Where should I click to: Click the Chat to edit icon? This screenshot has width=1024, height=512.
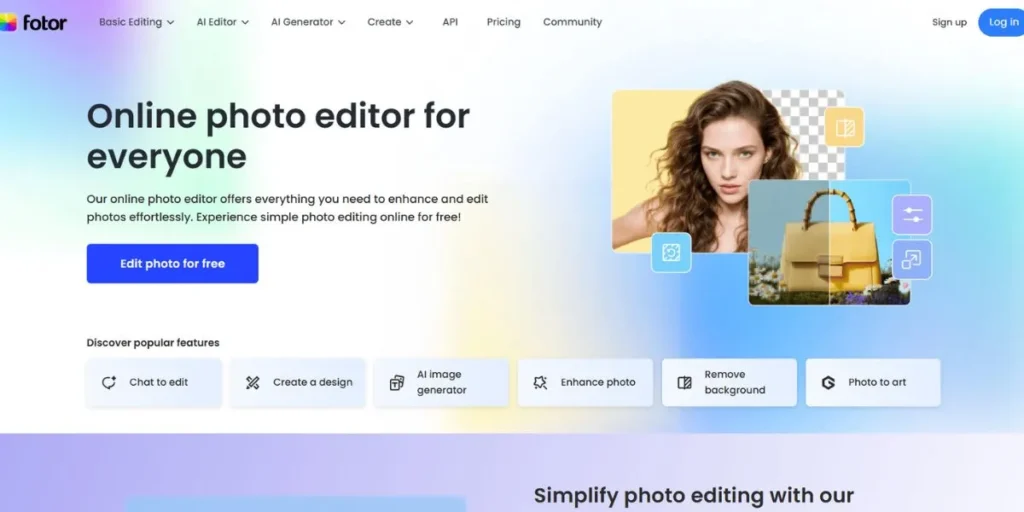110,382
